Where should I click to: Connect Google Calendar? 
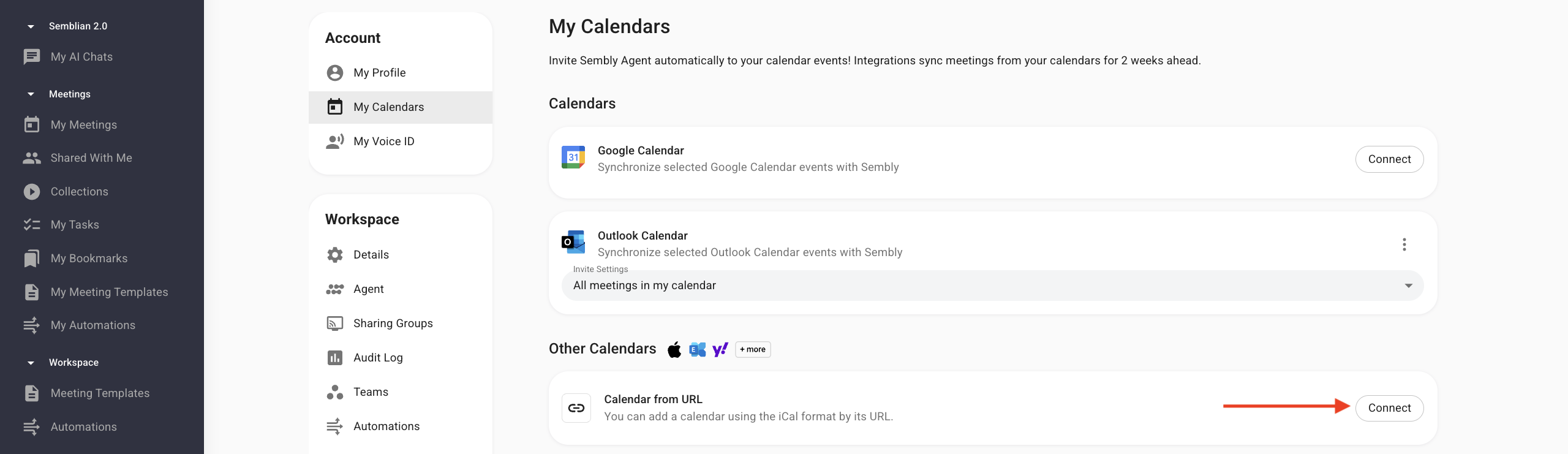[1389, 159]
